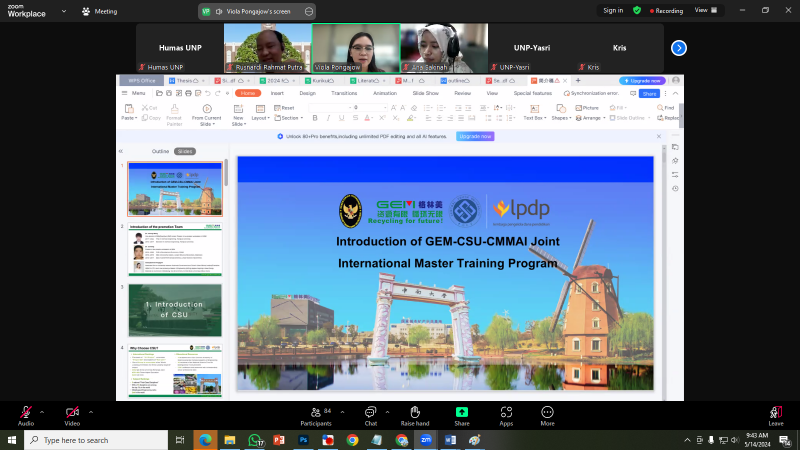Open Photoshop from the taskbar
The width and height of the screenshot is (800, 450).
pos(304,440)
